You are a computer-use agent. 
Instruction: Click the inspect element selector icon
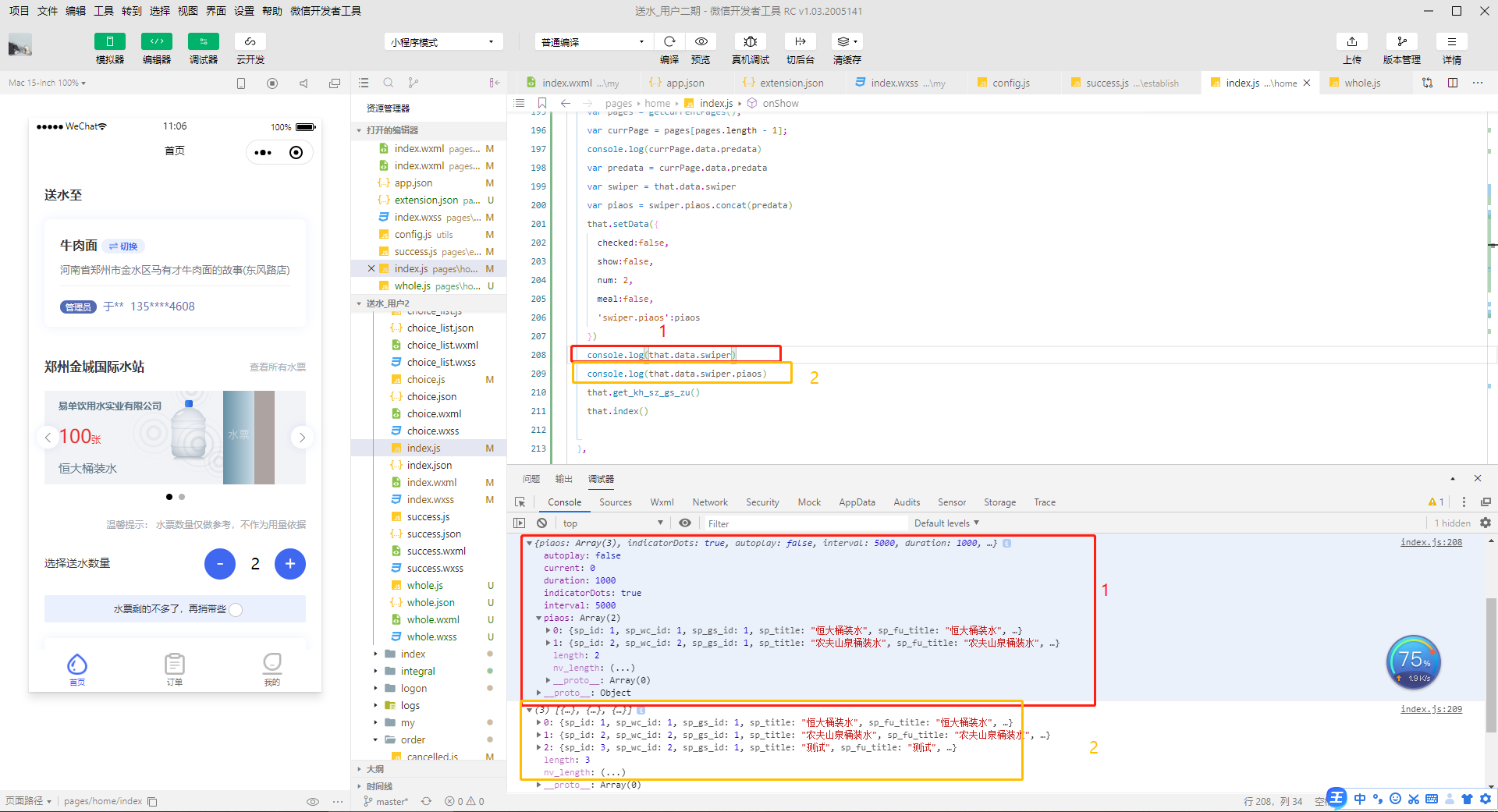(520, 502)
